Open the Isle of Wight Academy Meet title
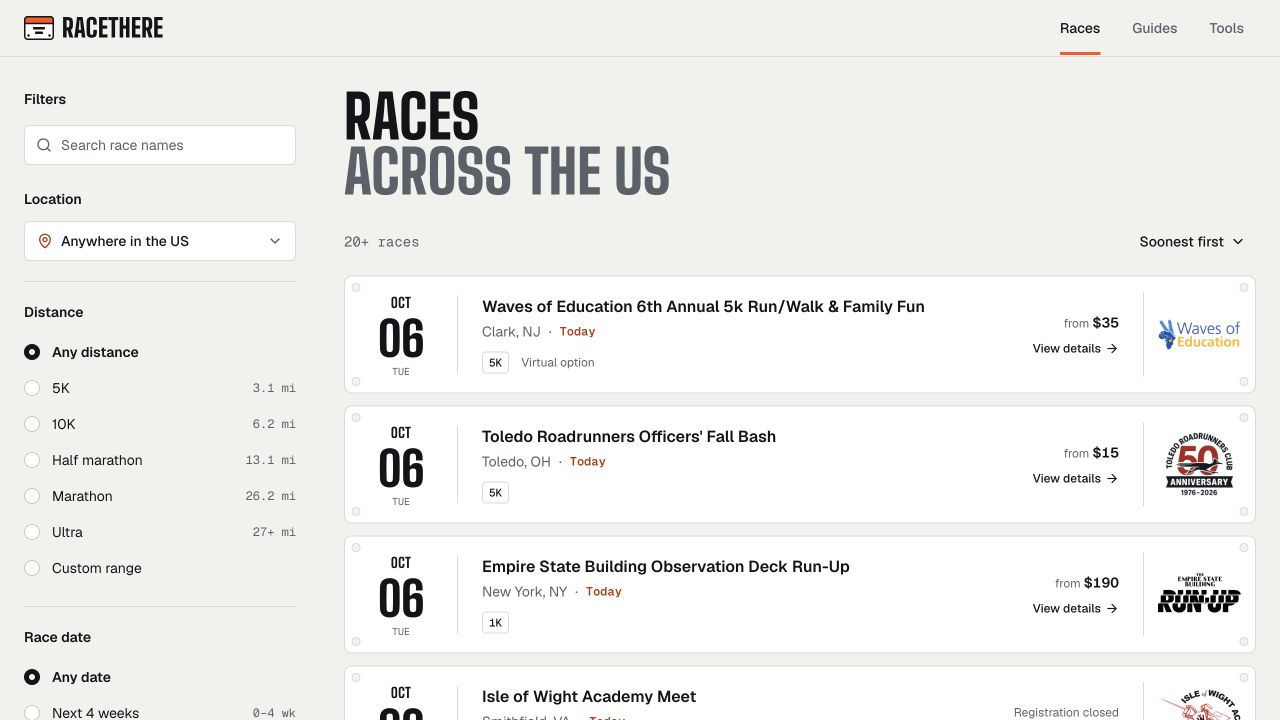 589,697
